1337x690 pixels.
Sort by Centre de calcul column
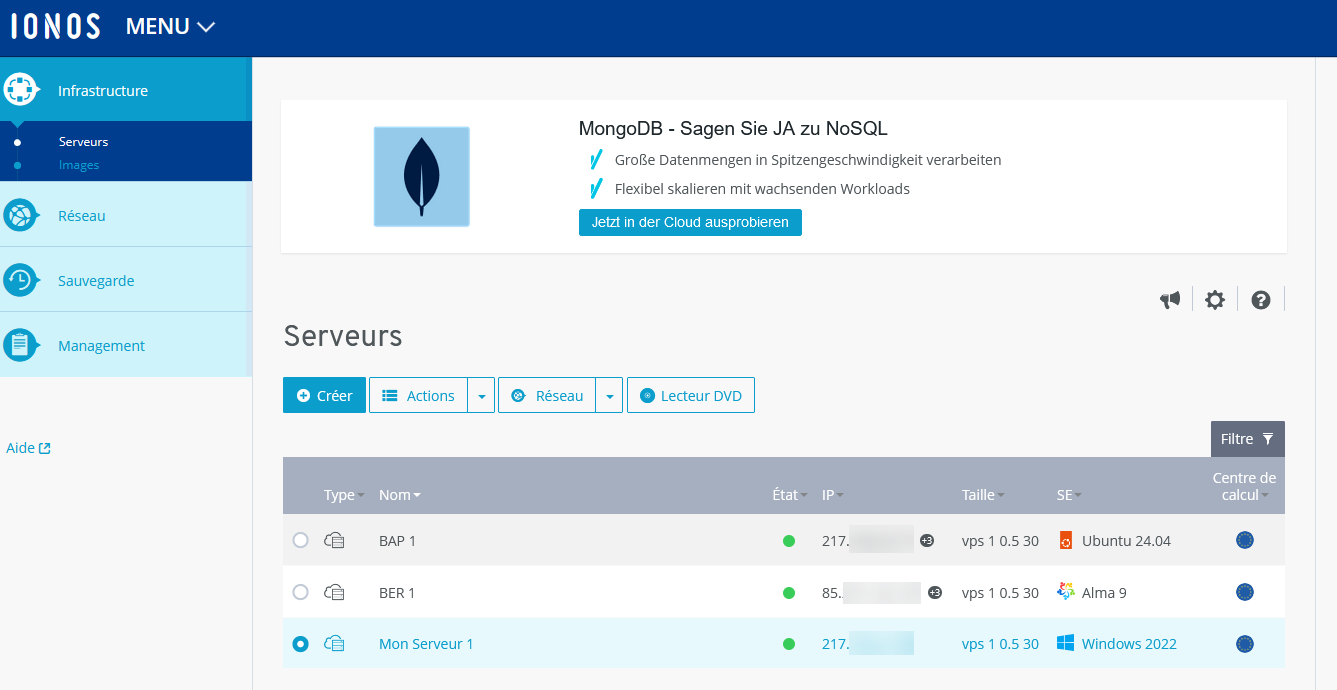point(1244,487)
